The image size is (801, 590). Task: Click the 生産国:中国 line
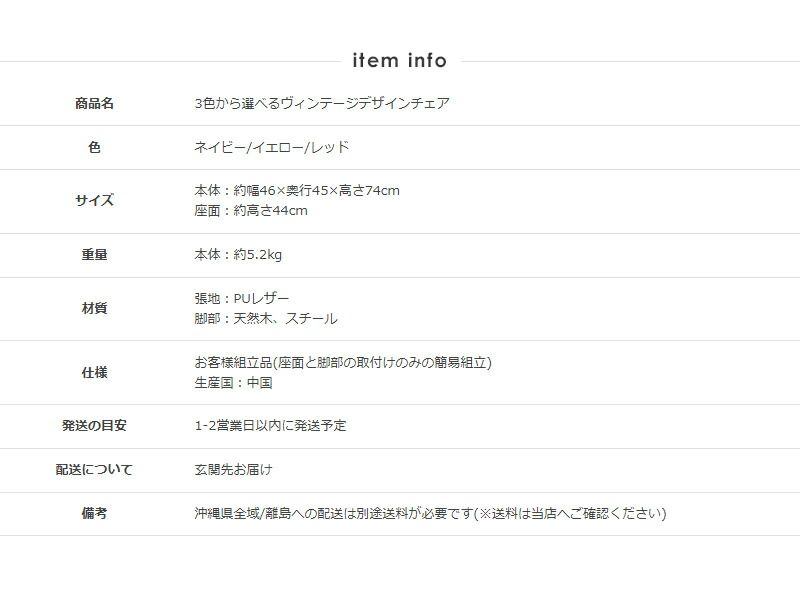pyautogui.click(x=232, y=382)
